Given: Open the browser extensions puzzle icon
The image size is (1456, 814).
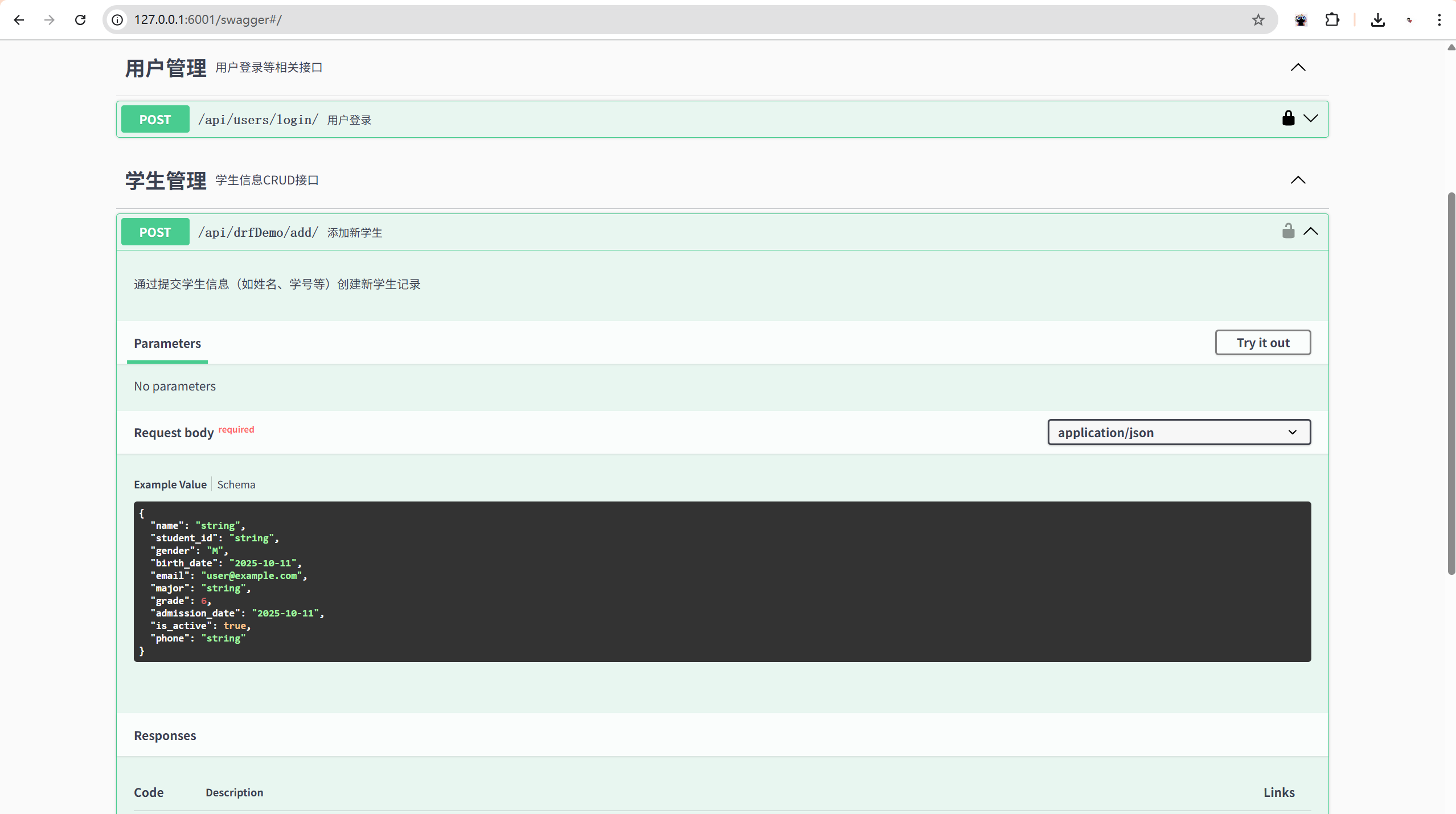Looking at the screenshot, I should point(1332,20).
